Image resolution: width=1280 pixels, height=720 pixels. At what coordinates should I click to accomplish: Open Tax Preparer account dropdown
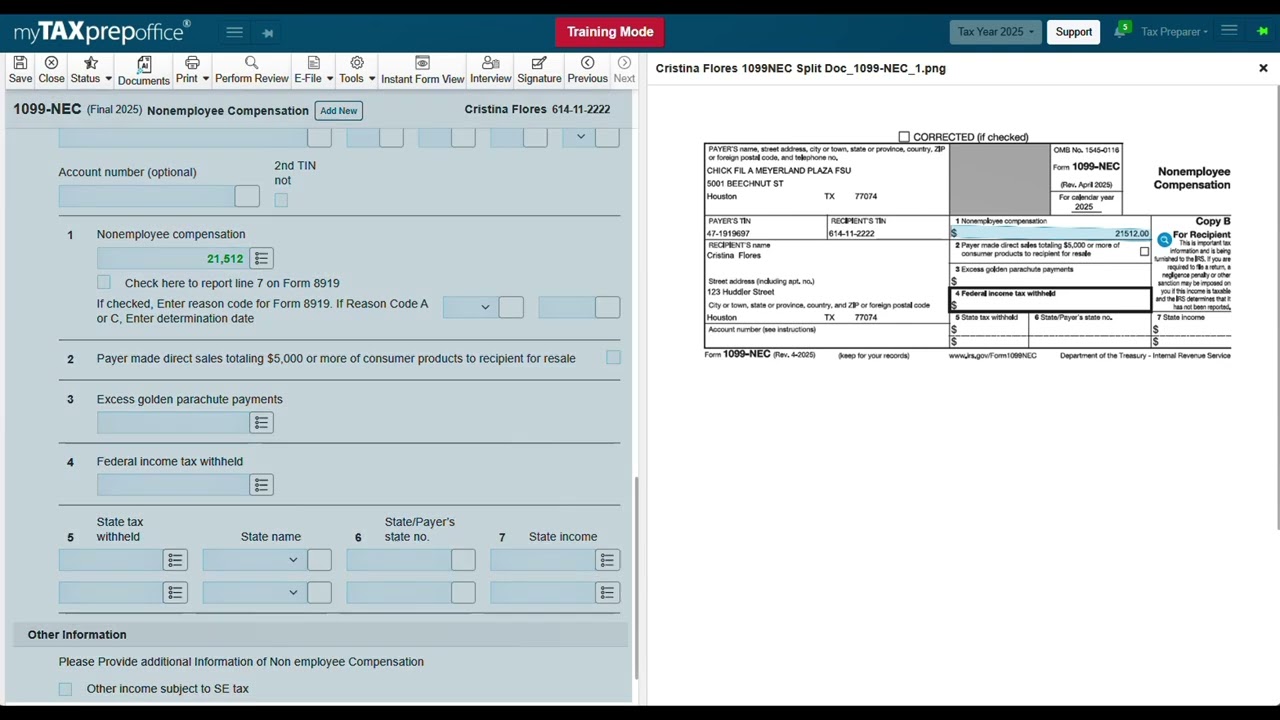[1174, 32]
